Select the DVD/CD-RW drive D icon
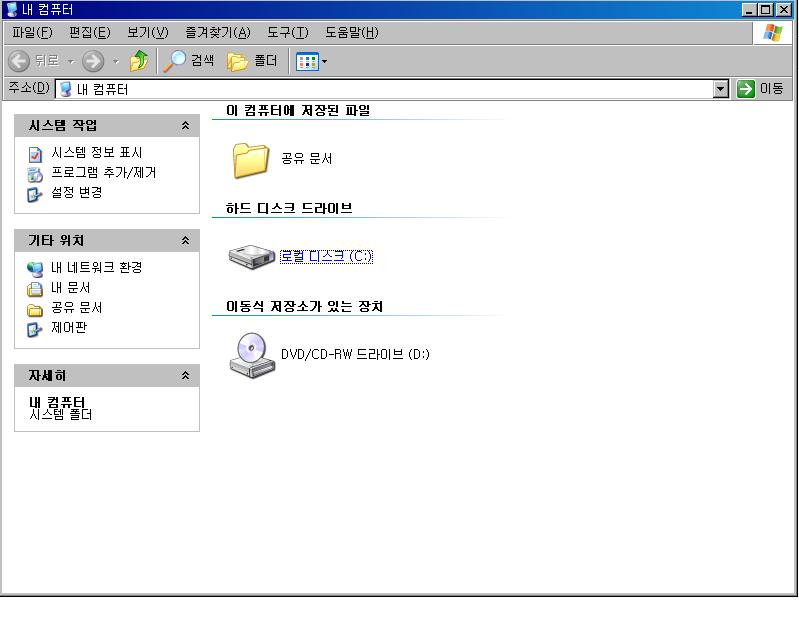The height and width of the screenshot is (623, 799). coord(252,356)
